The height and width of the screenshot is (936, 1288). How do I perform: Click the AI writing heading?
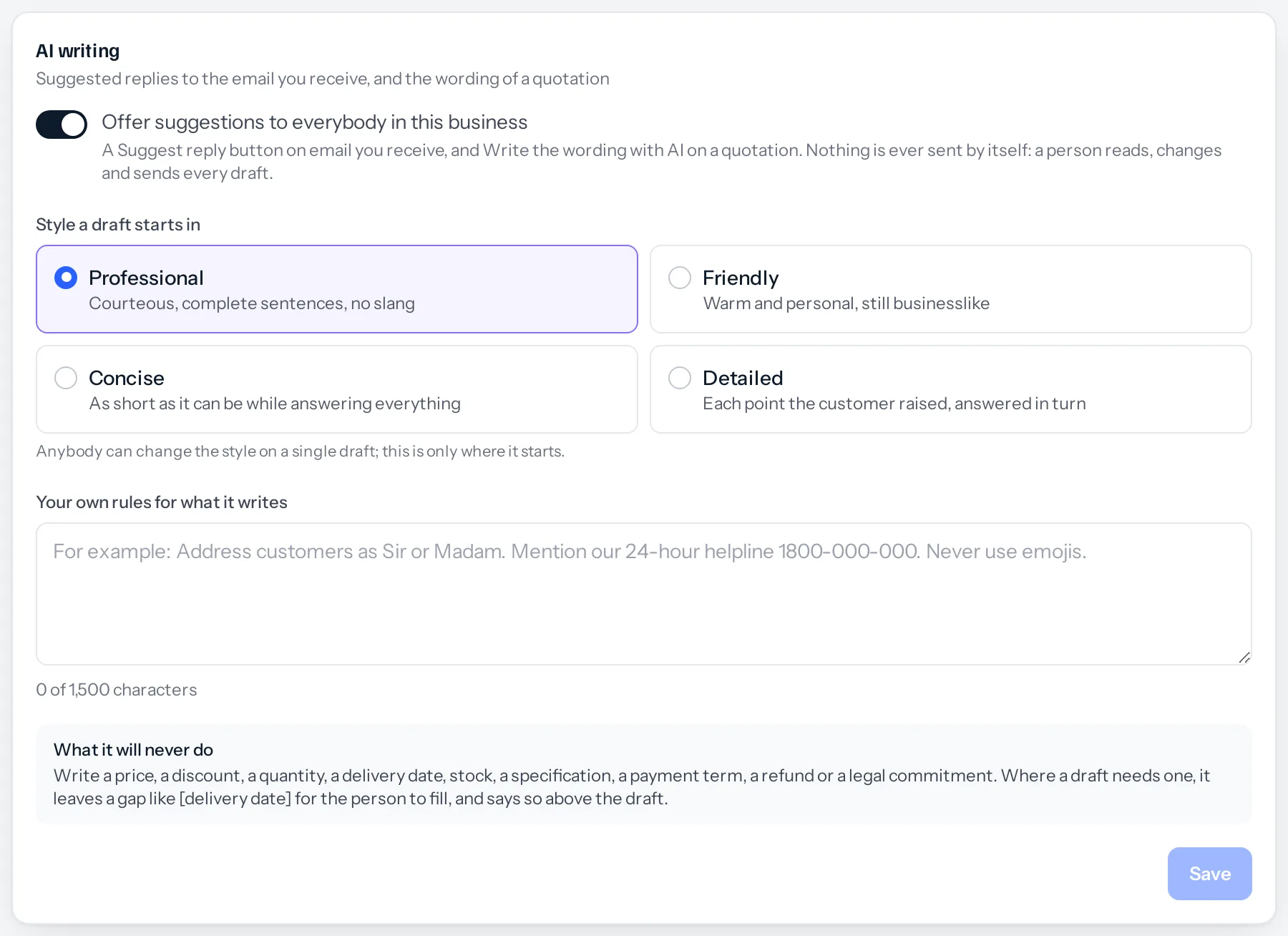tap(78, 51)
